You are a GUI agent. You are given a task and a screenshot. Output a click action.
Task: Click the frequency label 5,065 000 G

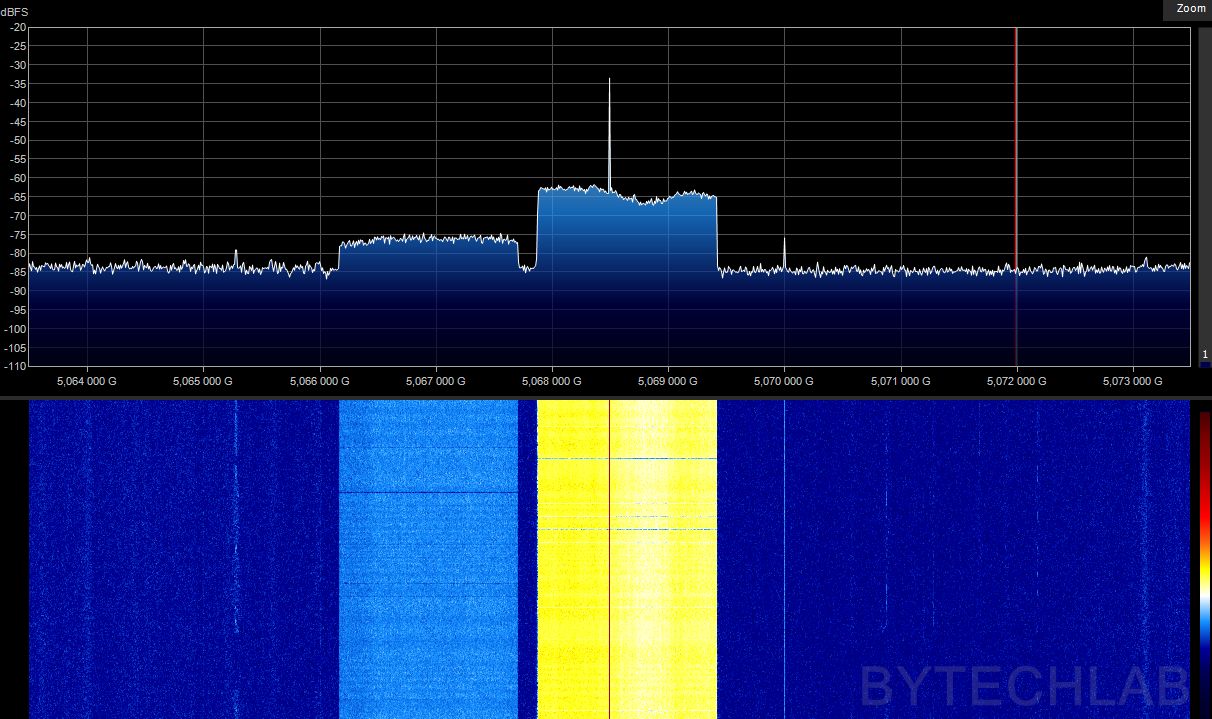pyautogui.click(x=203, y=381)
